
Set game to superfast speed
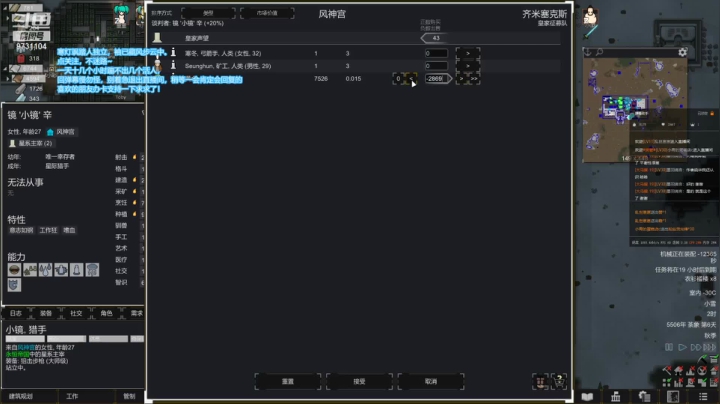tap(709, 347)
